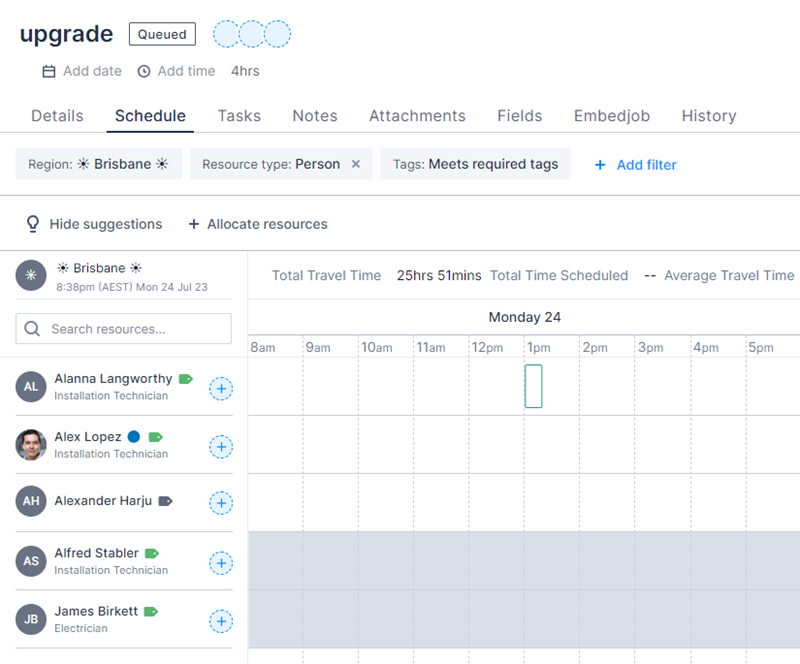Remove the Person resource type filter
800x664 pixels.
coord(355,163)
